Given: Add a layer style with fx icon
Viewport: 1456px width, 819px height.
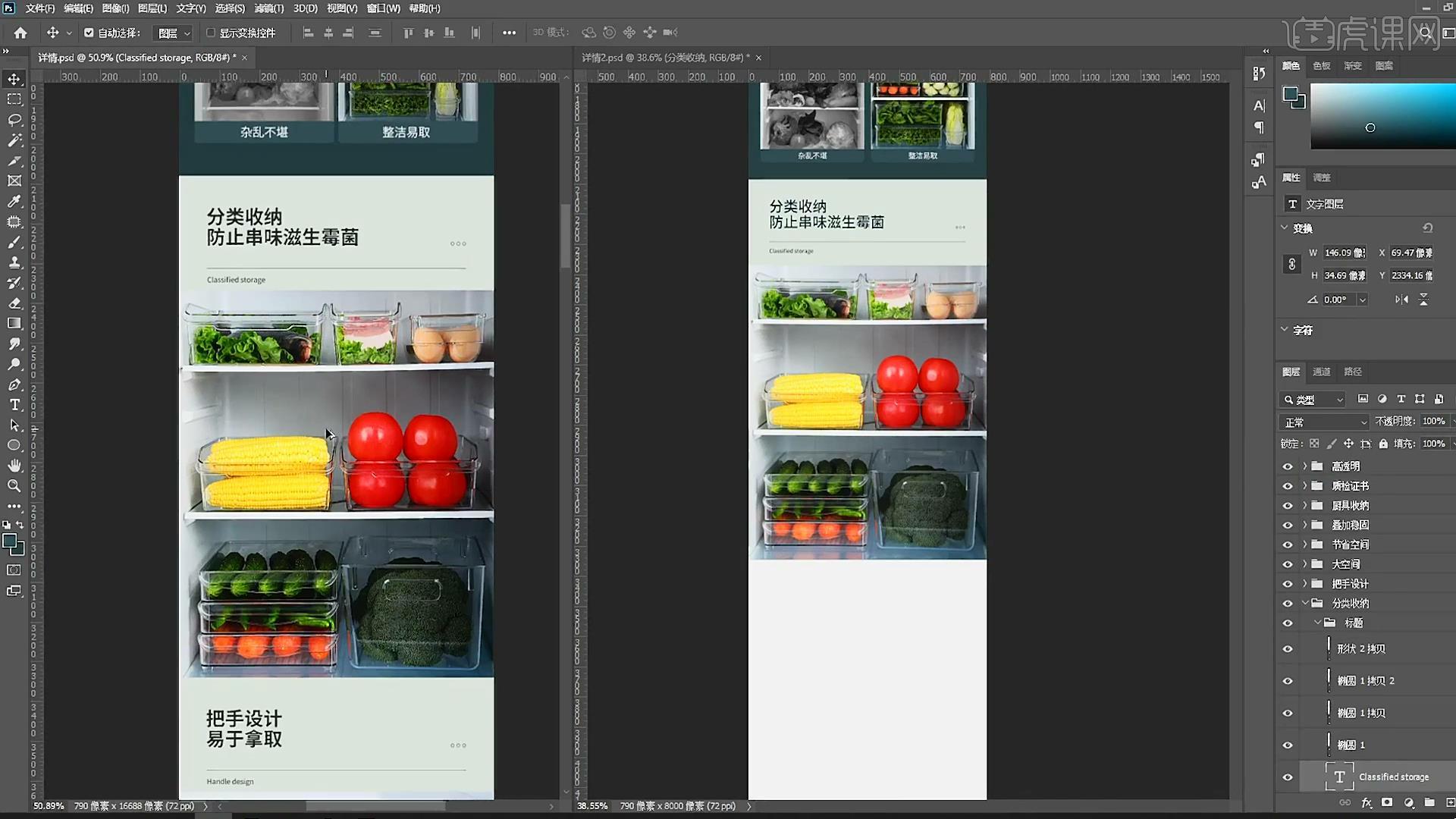Looking at the screenshot, I should coord(1367,803).
